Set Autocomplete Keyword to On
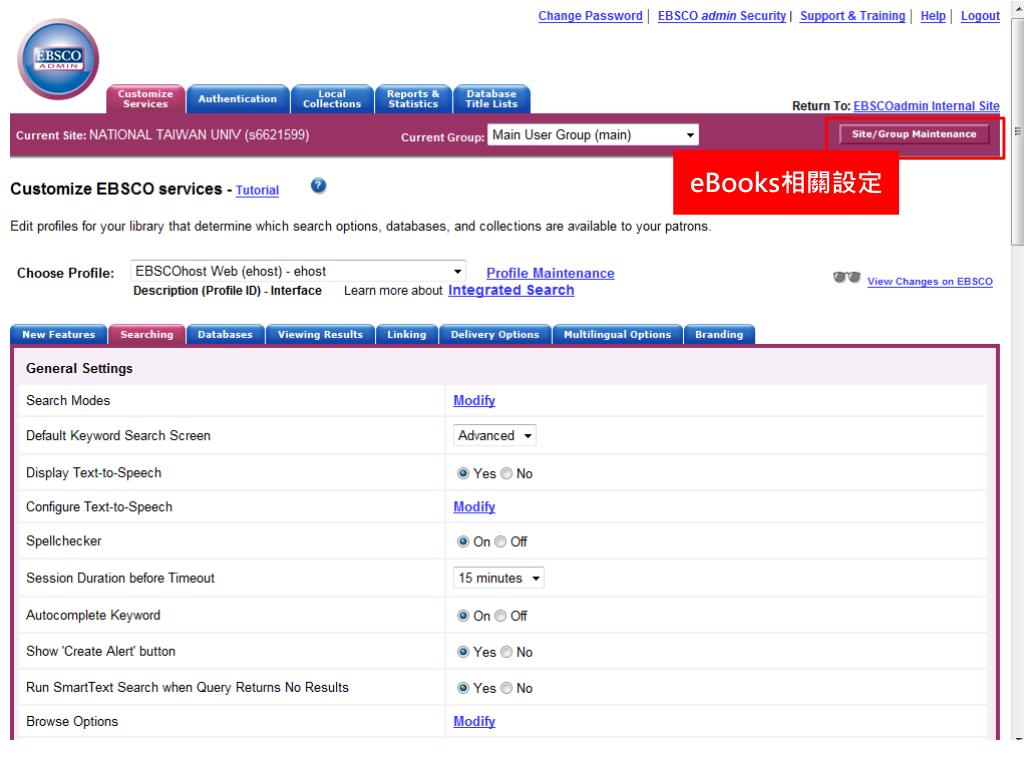The width and height of the screenshot is (1024, 768). point(463,616)
